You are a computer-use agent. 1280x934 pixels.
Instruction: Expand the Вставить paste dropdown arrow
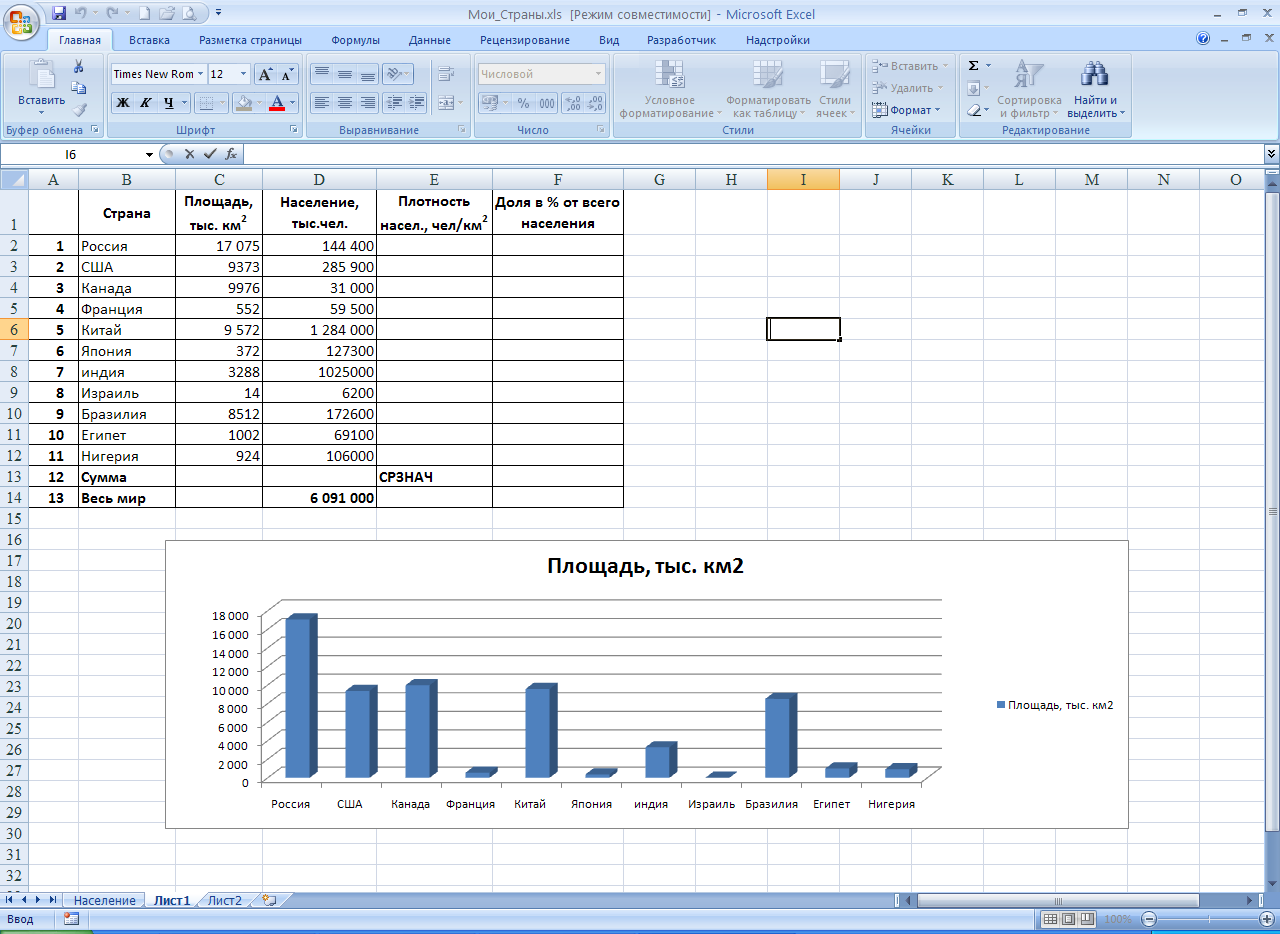(x=41, y=111)
